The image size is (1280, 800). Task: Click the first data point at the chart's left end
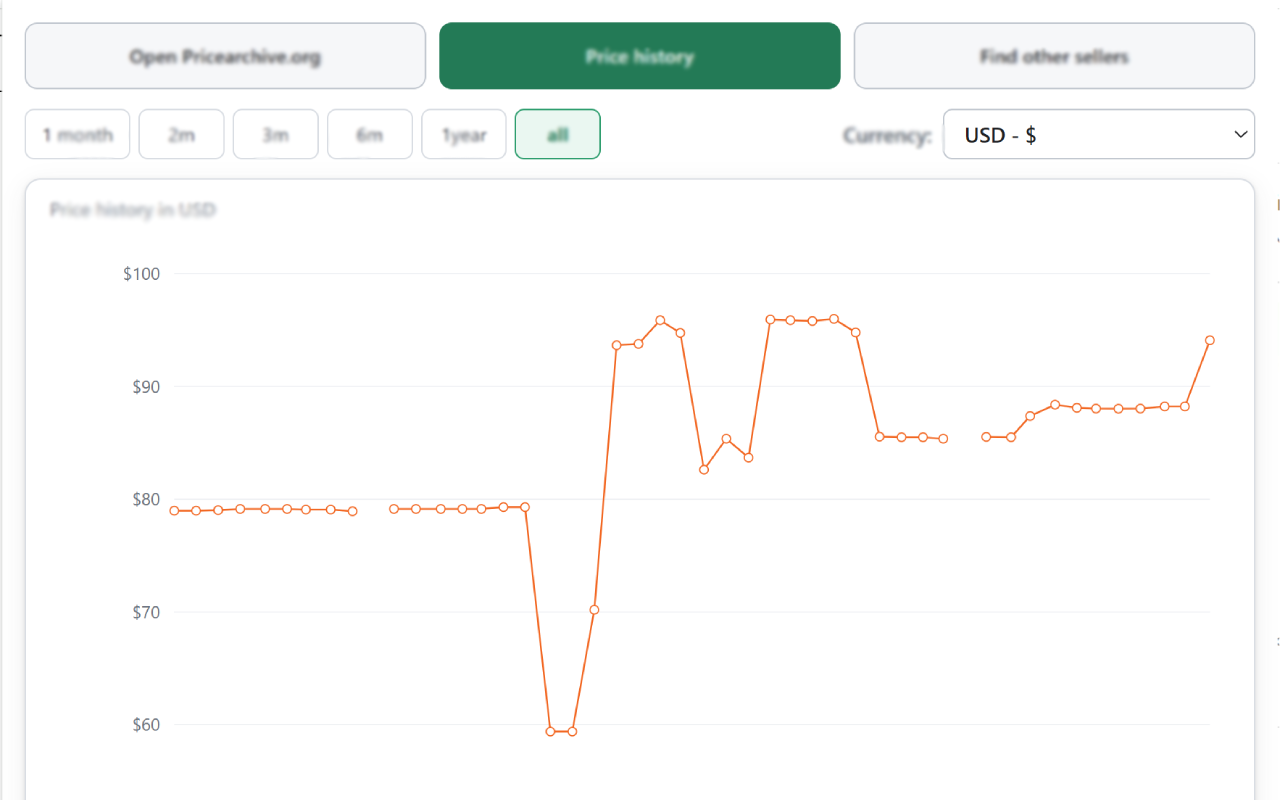[x=174, y=510]
